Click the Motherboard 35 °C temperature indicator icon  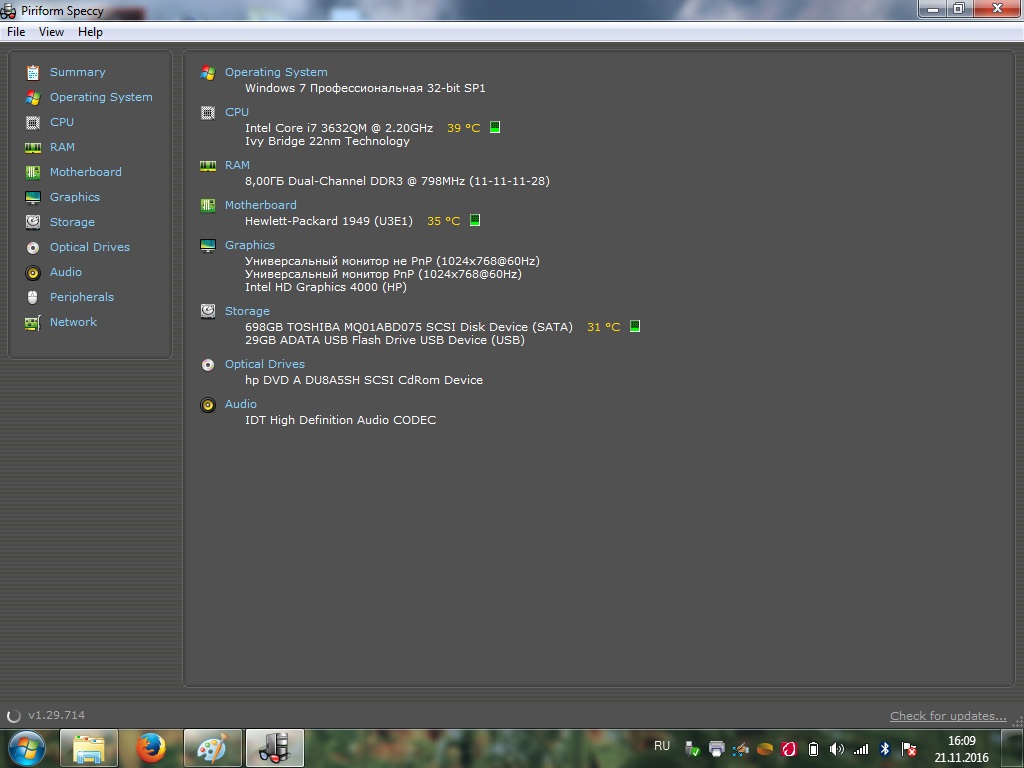[x=475, y=220]
